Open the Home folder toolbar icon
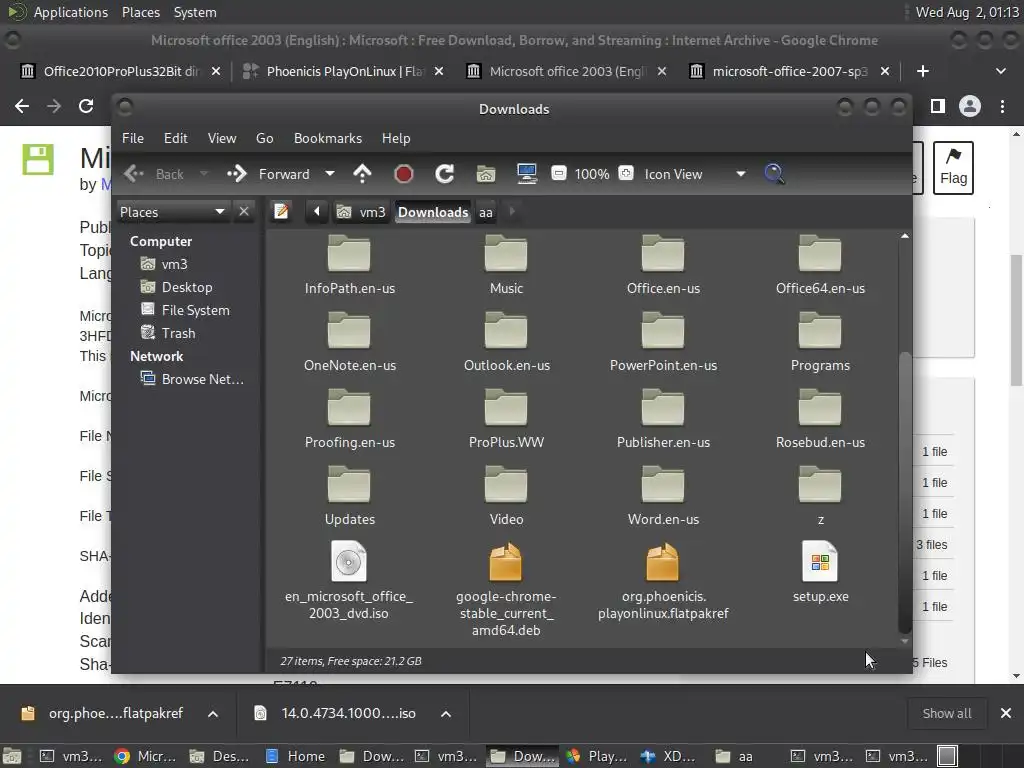 pyautogui.click(x=485, y=174)
